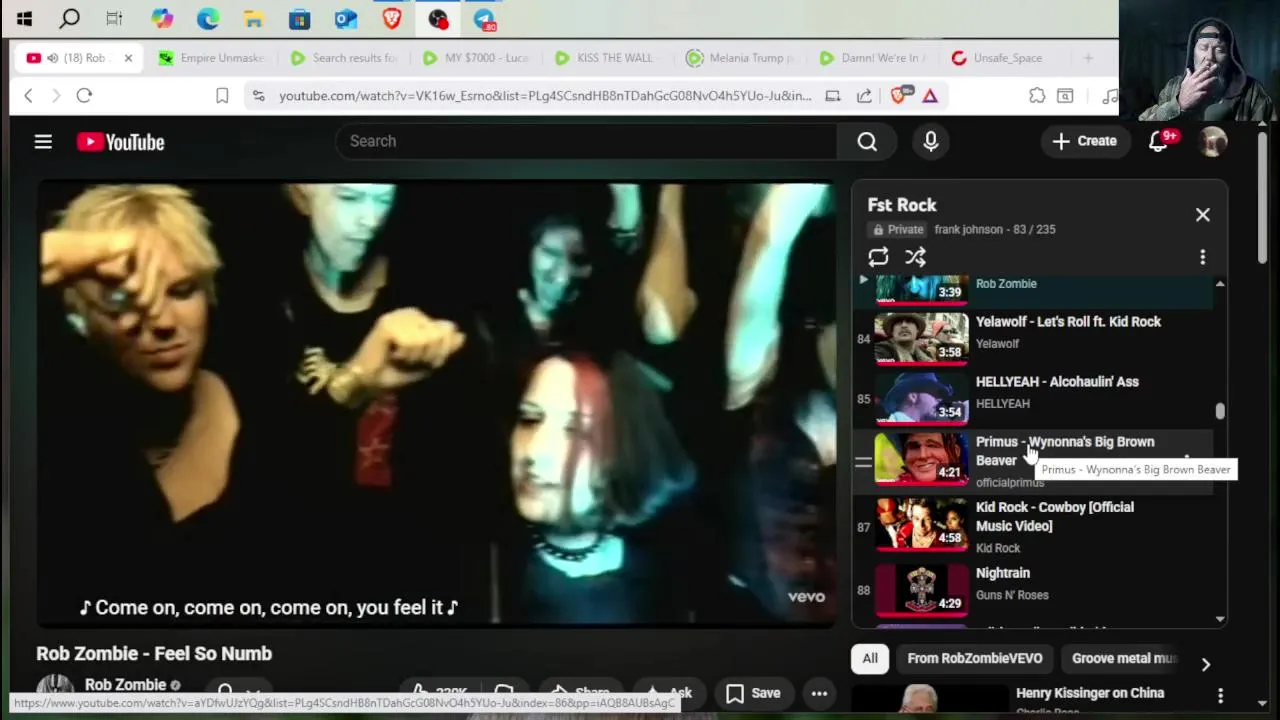
Task: Open Henry Kissinger on China video
Action: coord(1090,693)
